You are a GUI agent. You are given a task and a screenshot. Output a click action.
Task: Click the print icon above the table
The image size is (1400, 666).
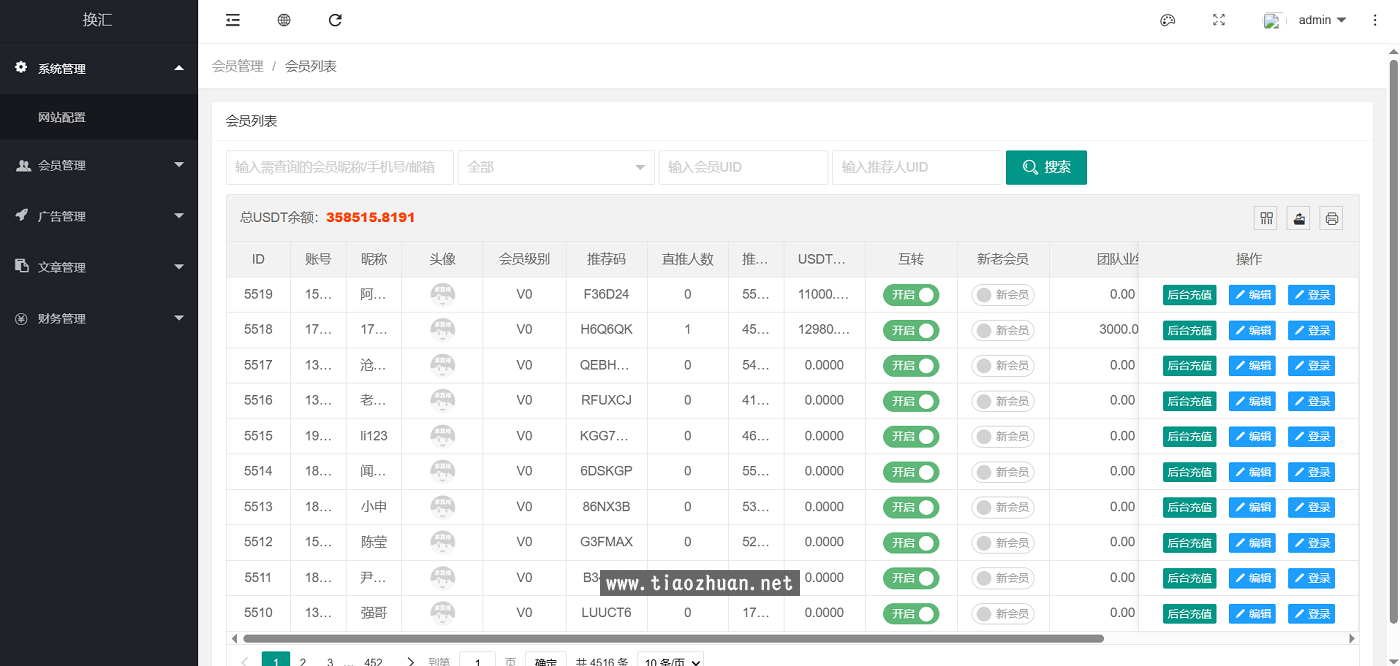point(1331,218)
